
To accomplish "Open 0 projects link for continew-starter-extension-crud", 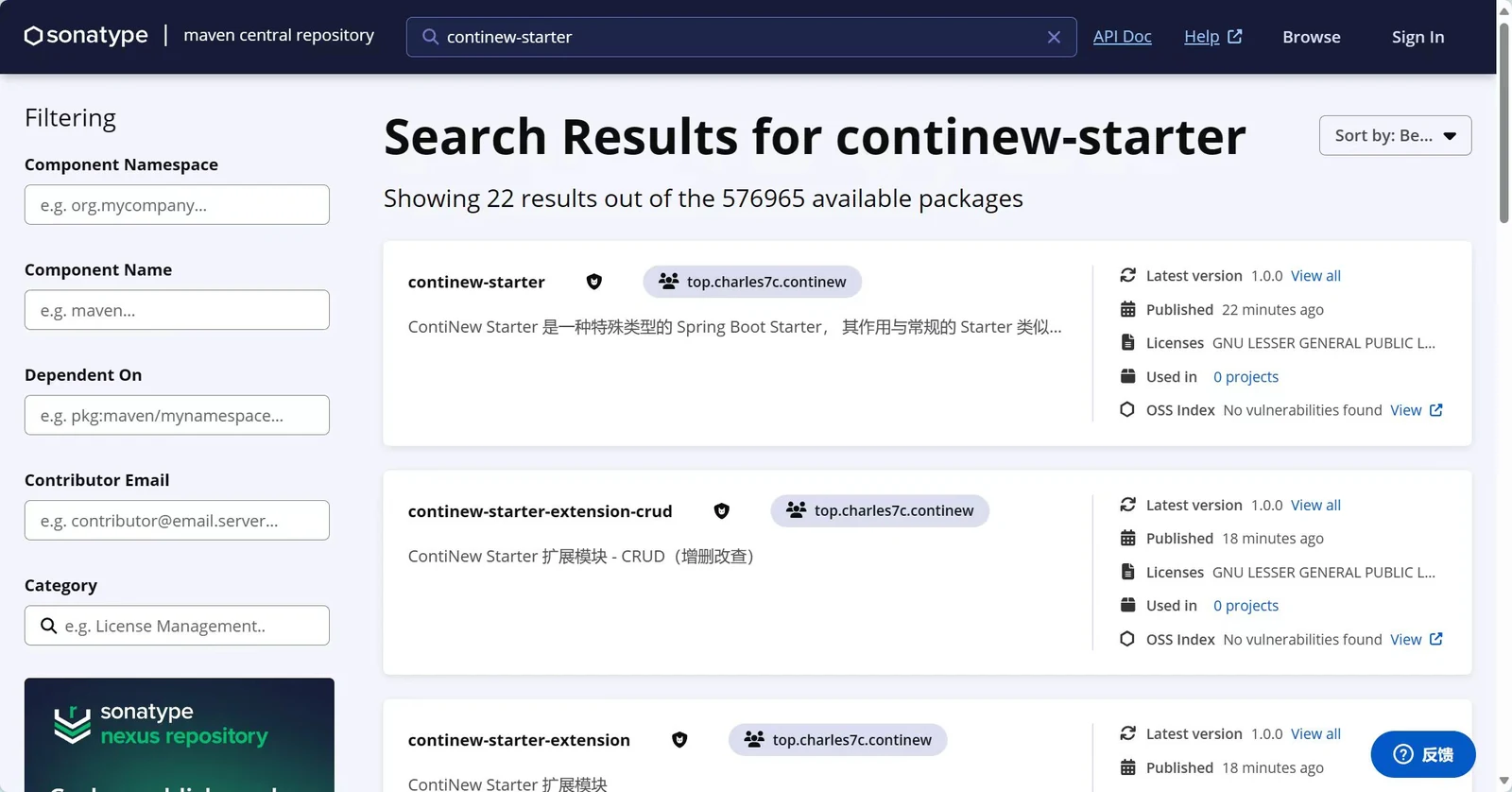I will tap(1246, 605).
